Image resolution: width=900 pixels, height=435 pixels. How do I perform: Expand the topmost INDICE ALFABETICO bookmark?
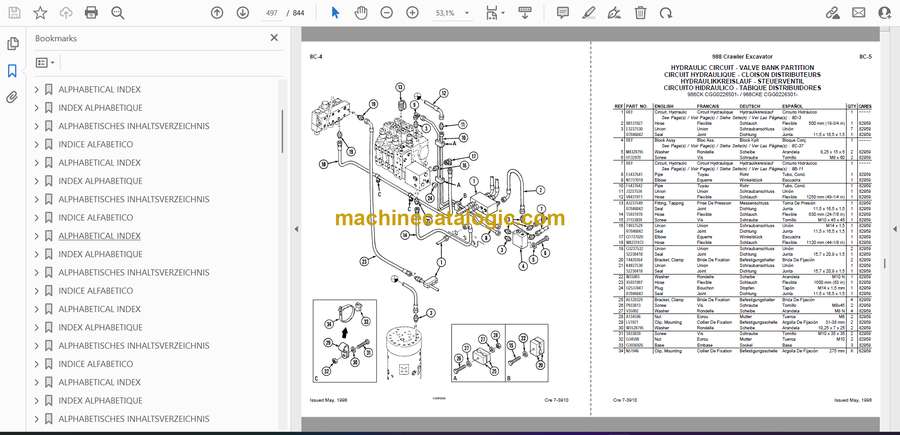point(37,145)
